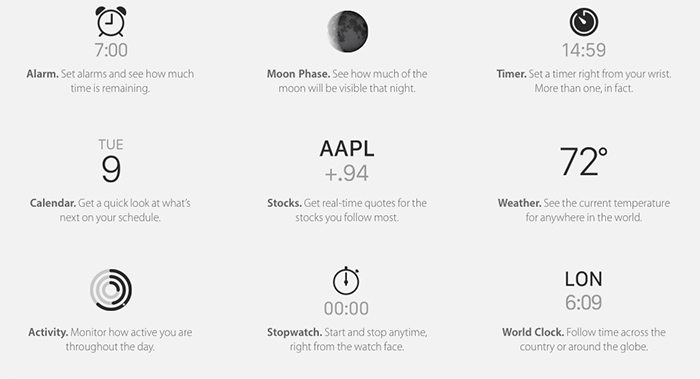Screen dimensions: 700x379
Task: Open the Moon Phase description
Action: click(347, 81)
